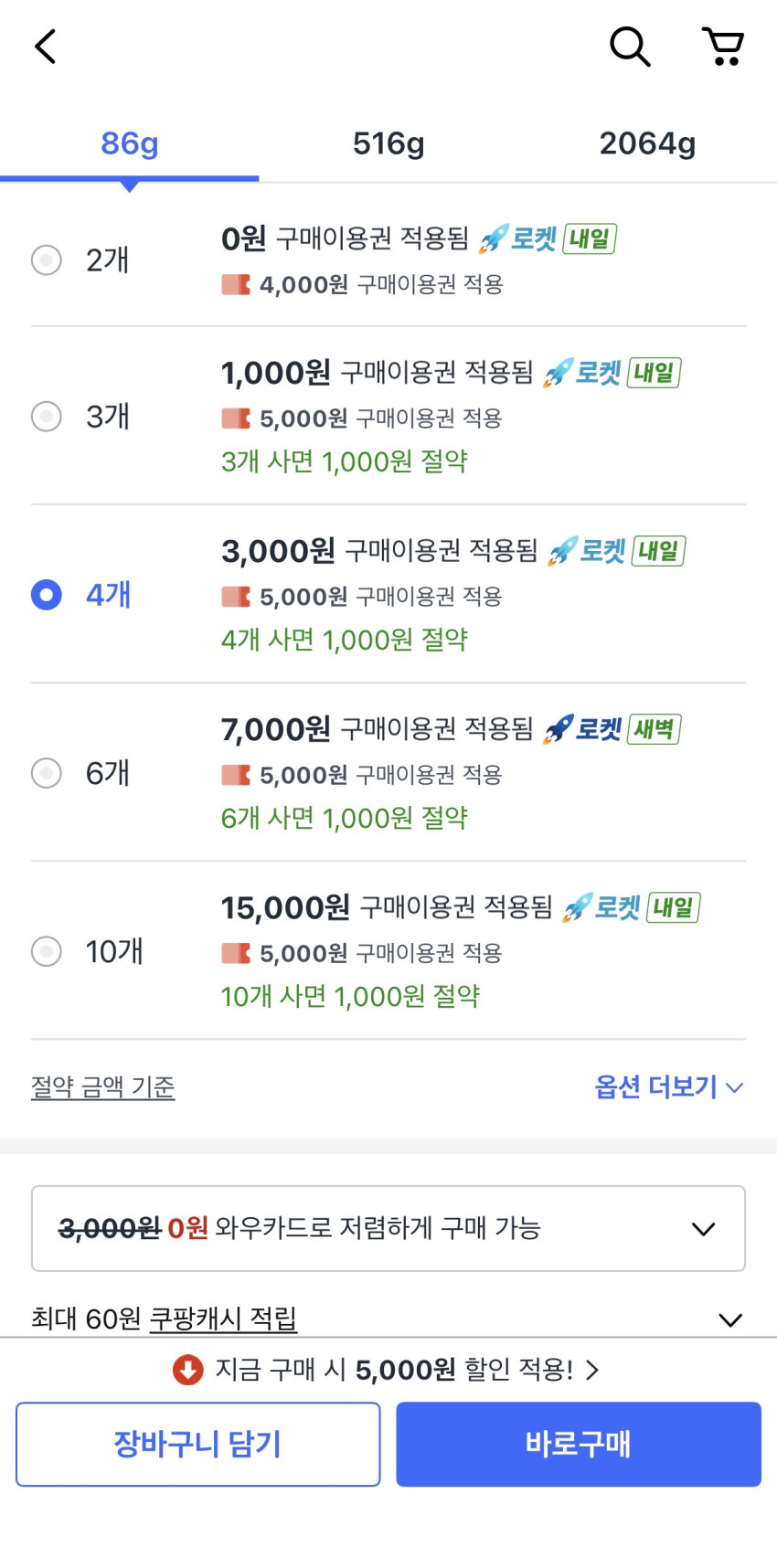Open the shopping cart icon
The width and height of the screenshot is (777, 1568).
click(722, 46)
